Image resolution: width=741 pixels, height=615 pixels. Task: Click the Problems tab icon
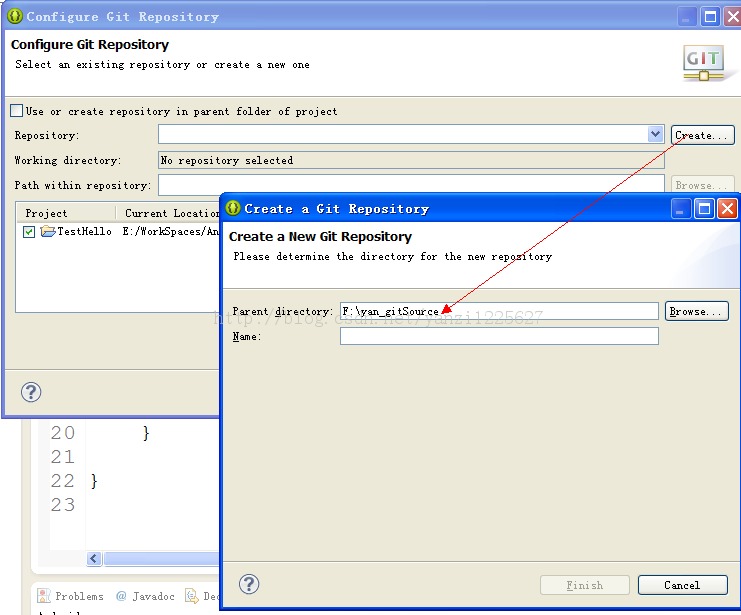click(43, 596)
